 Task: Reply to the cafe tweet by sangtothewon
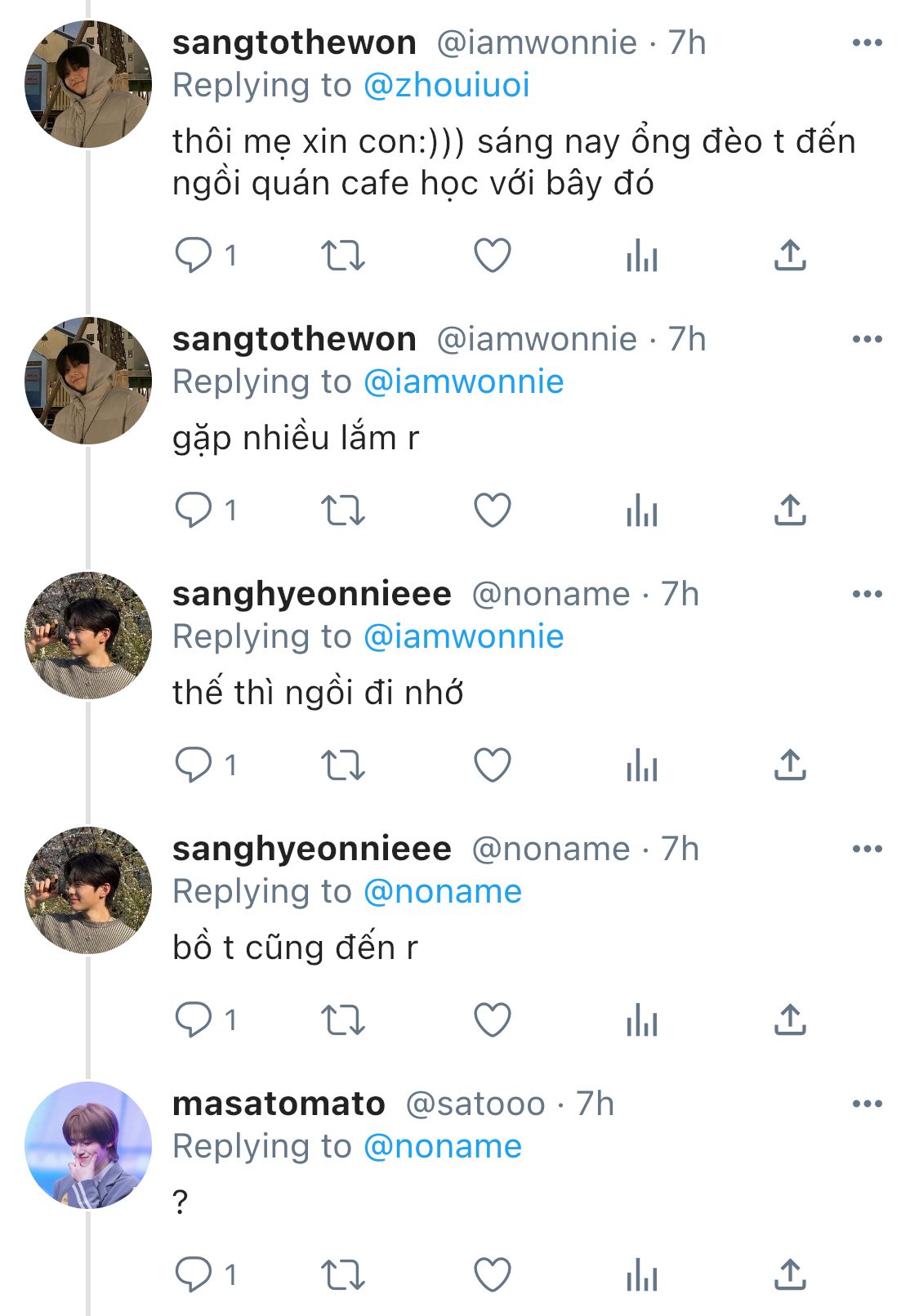[194, 256]
